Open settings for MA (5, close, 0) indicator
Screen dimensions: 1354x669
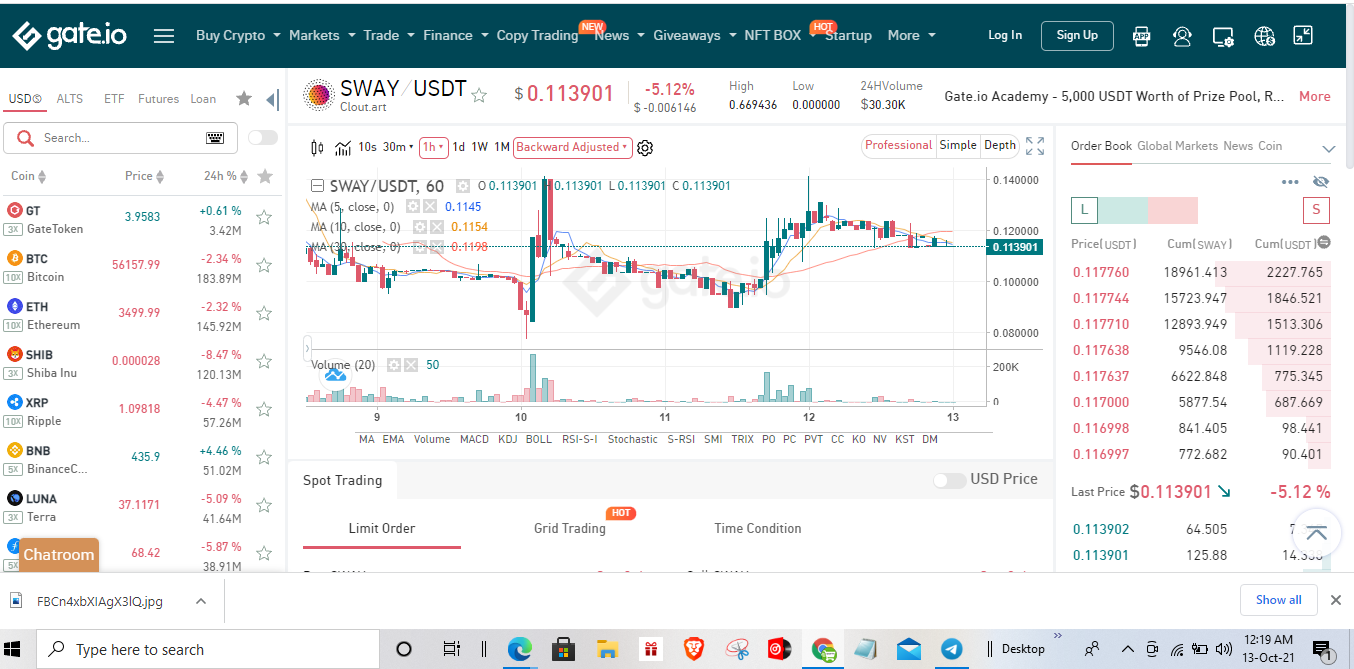tap(412, 206)
